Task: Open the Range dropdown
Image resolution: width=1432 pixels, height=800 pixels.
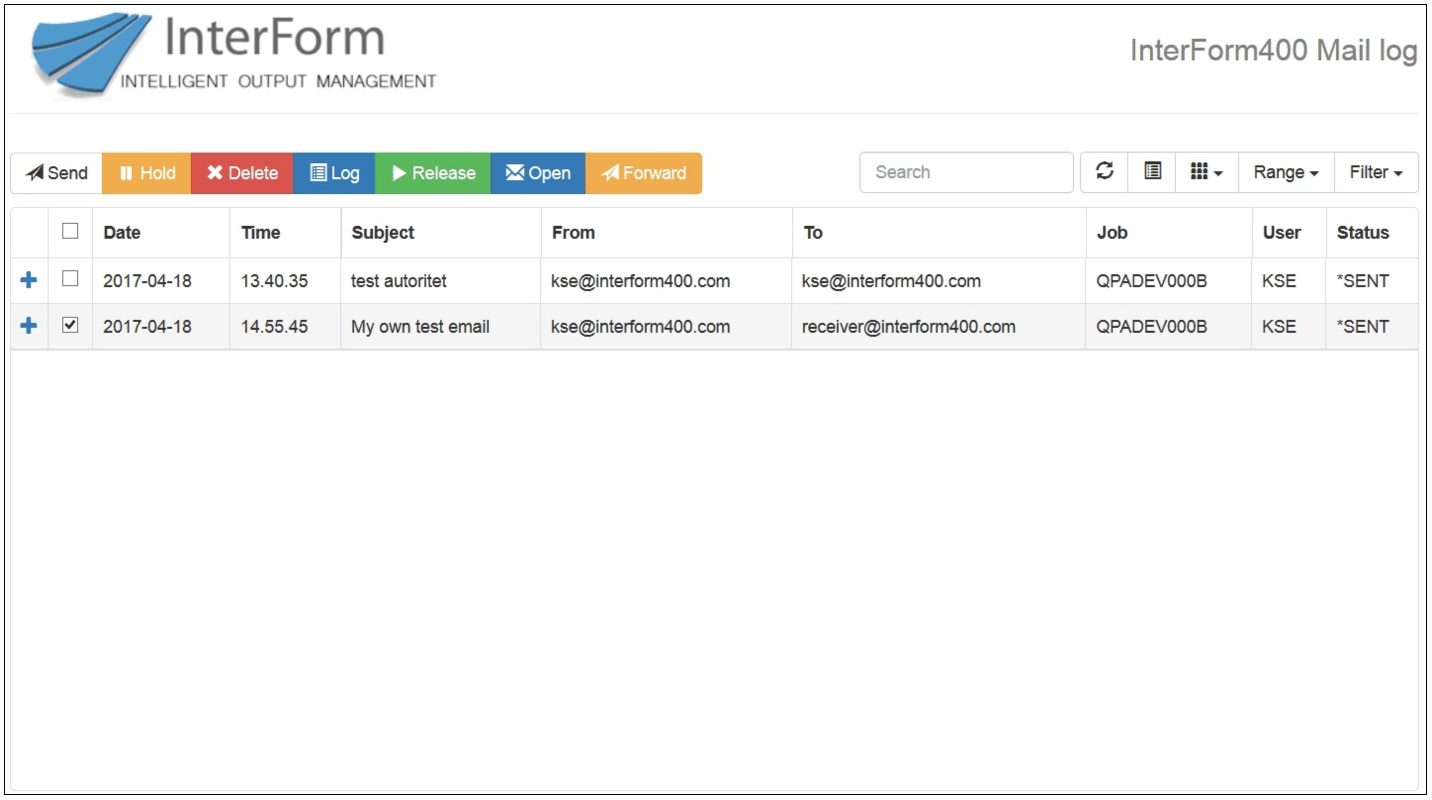Action: [x=1286, y=172]
